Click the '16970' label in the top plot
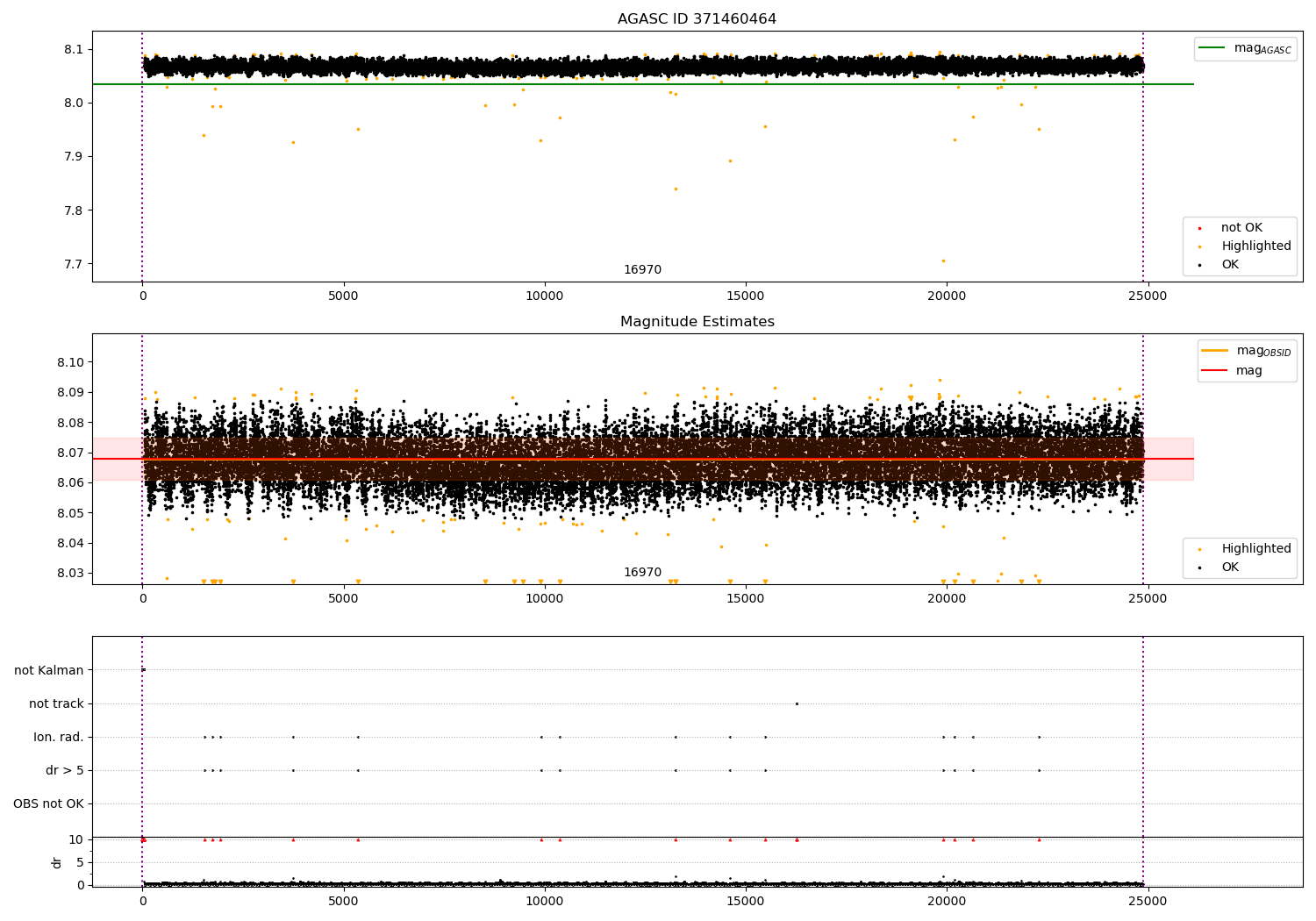This screenshot has height=921, width=1316. pos(642,270)
